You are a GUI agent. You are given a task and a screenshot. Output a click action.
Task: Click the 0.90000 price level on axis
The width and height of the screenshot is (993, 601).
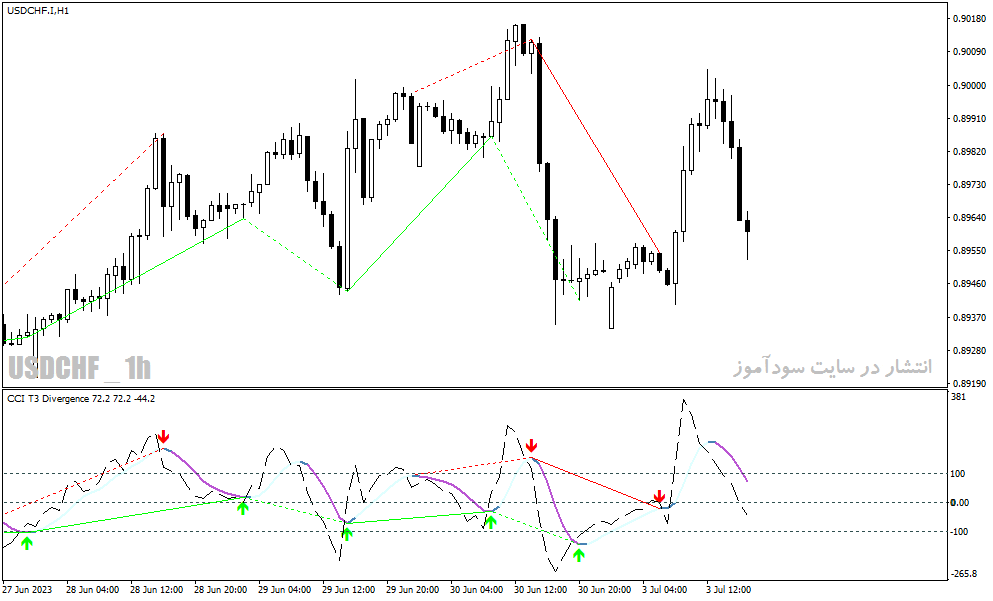[x=969, y=85]
